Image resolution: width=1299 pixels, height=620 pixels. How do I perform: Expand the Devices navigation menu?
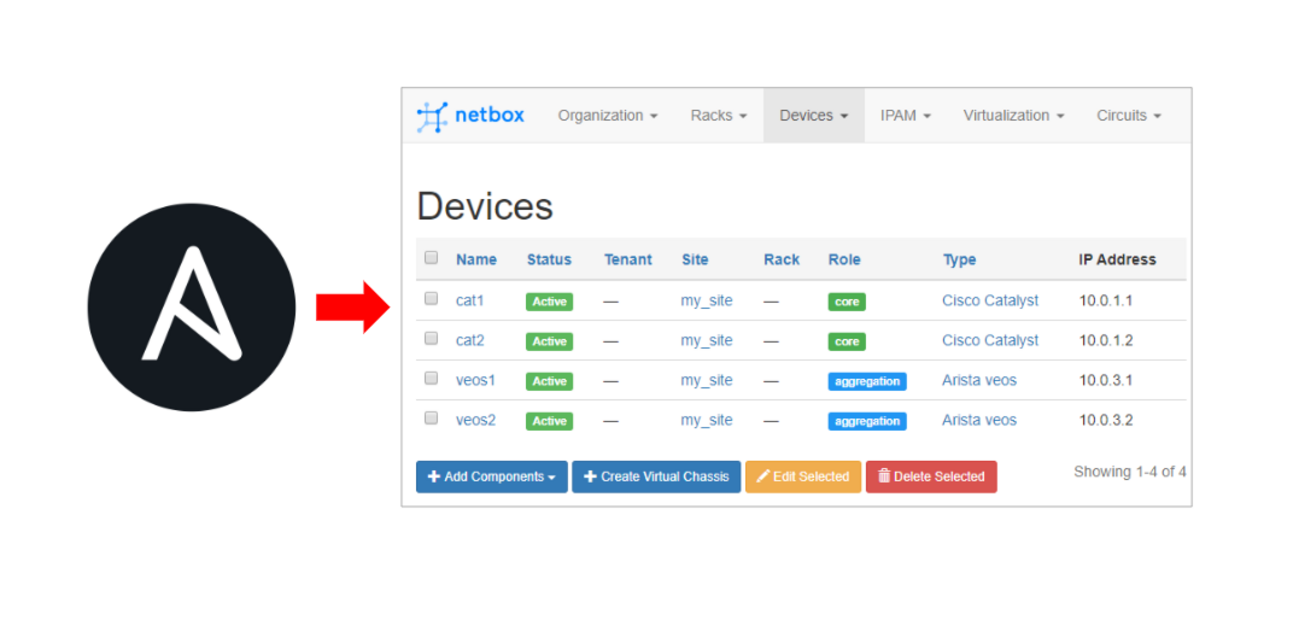pyautogui.click(x=814, y=116)
